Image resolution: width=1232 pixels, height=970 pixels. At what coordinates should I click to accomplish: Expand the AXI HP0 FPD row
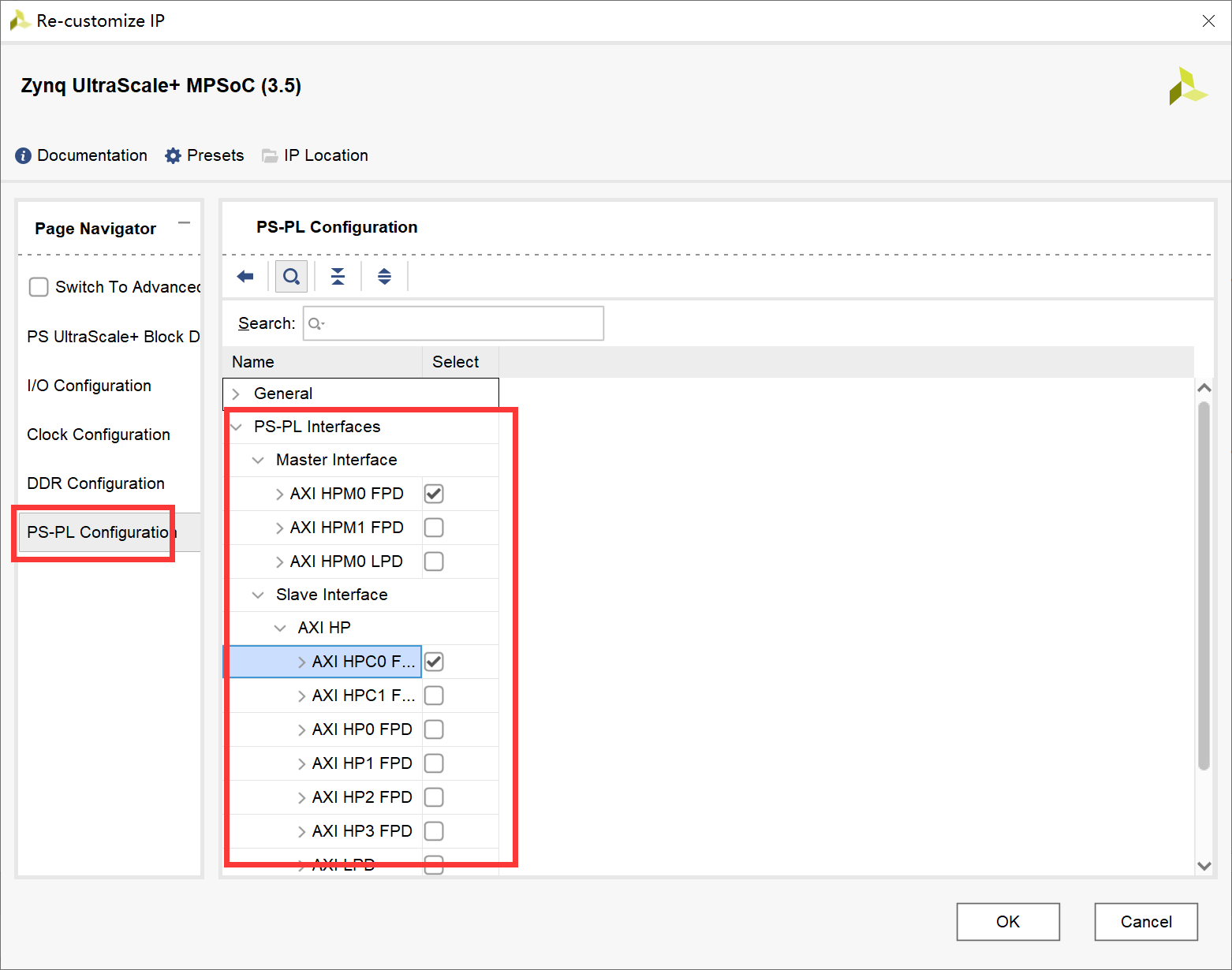click(x=301, y=730)
